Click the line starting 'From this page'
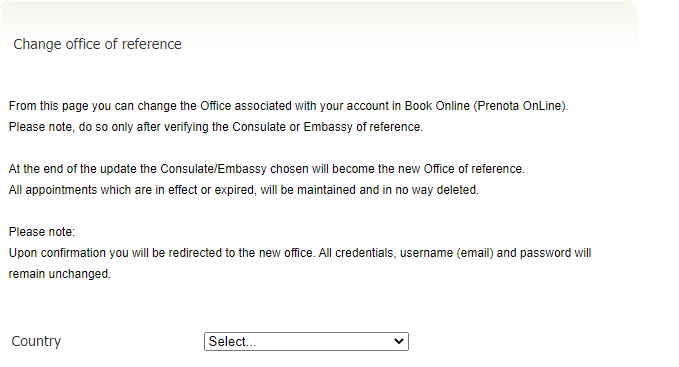 coord(288,106)
